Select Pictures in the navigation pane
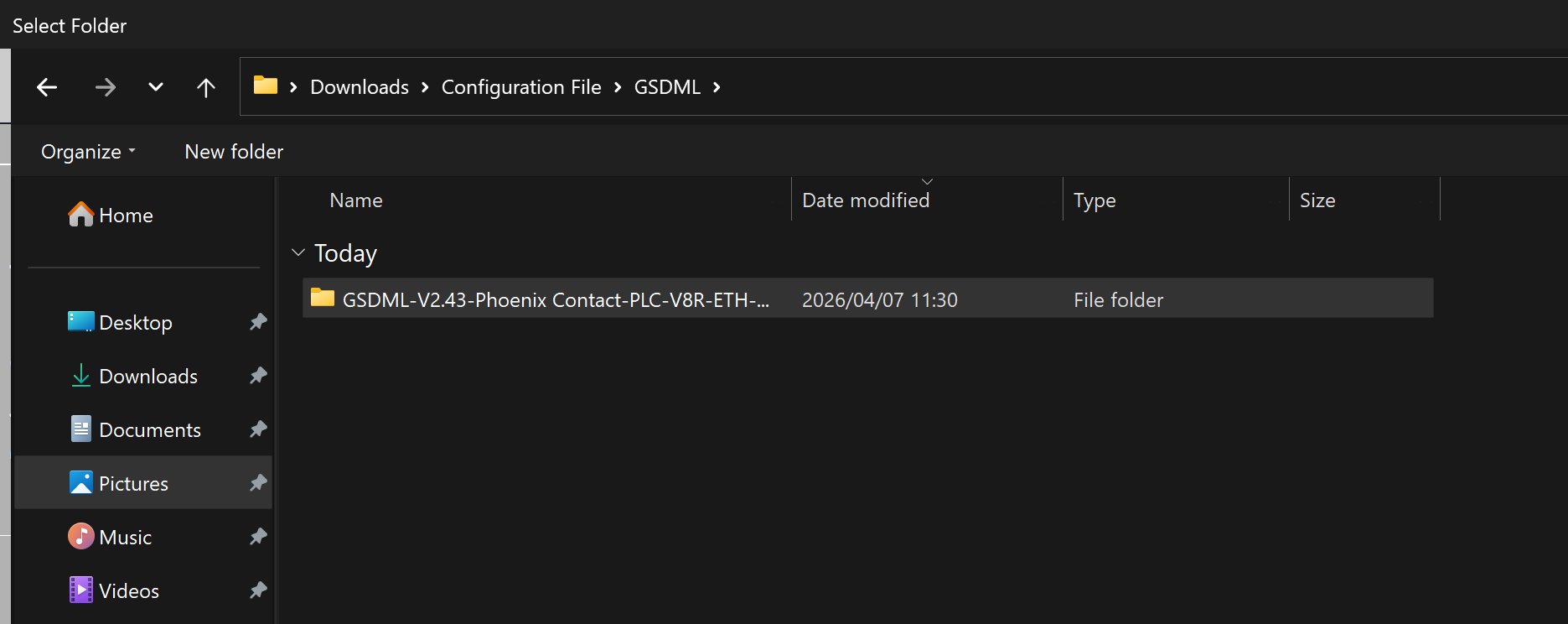The width and height of the screenshot is (1568, 624). pyautogui.click(x=133, y=484)
